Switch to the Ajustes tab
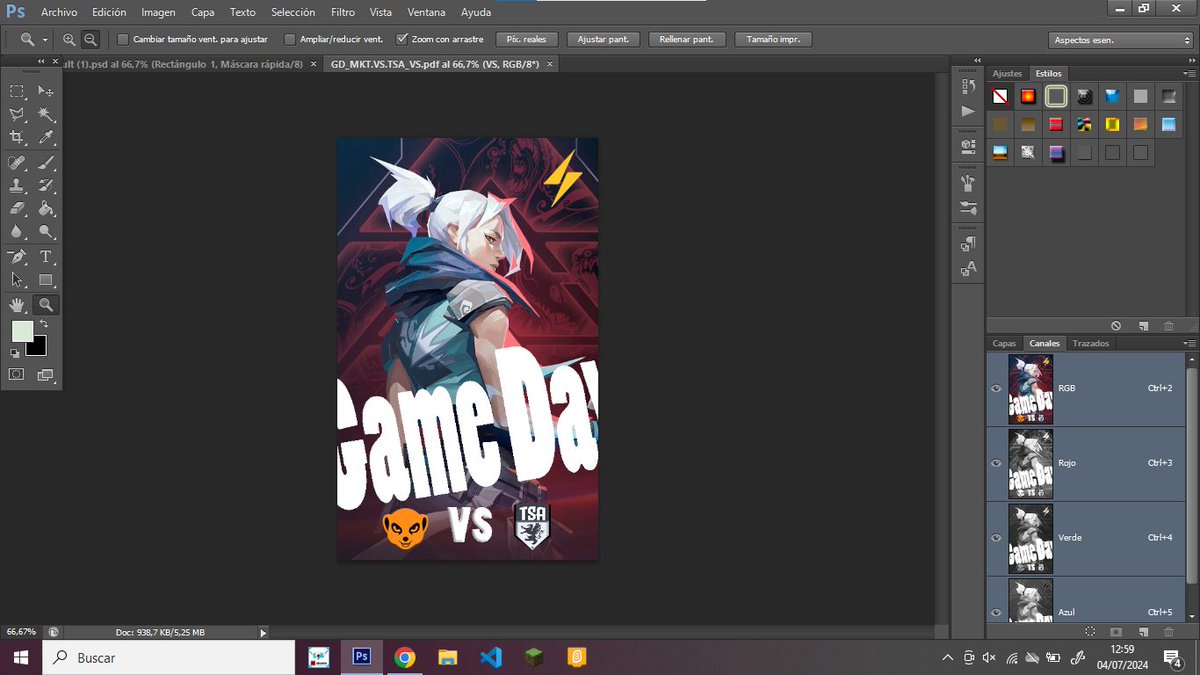The height and width of the screenshot is (675, 1200). pos(1007,73)
